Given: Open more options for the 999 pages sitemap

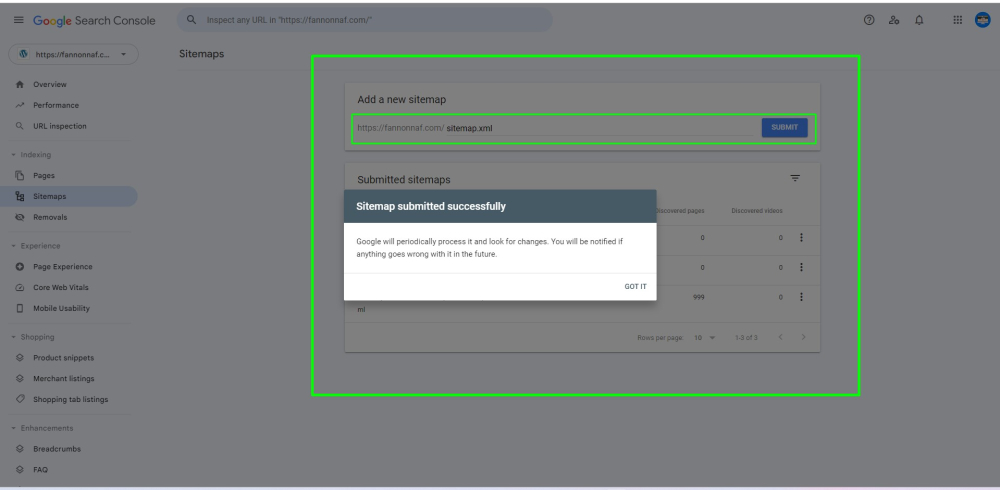Looking at the screenshot, I should [x=801, y=297].
